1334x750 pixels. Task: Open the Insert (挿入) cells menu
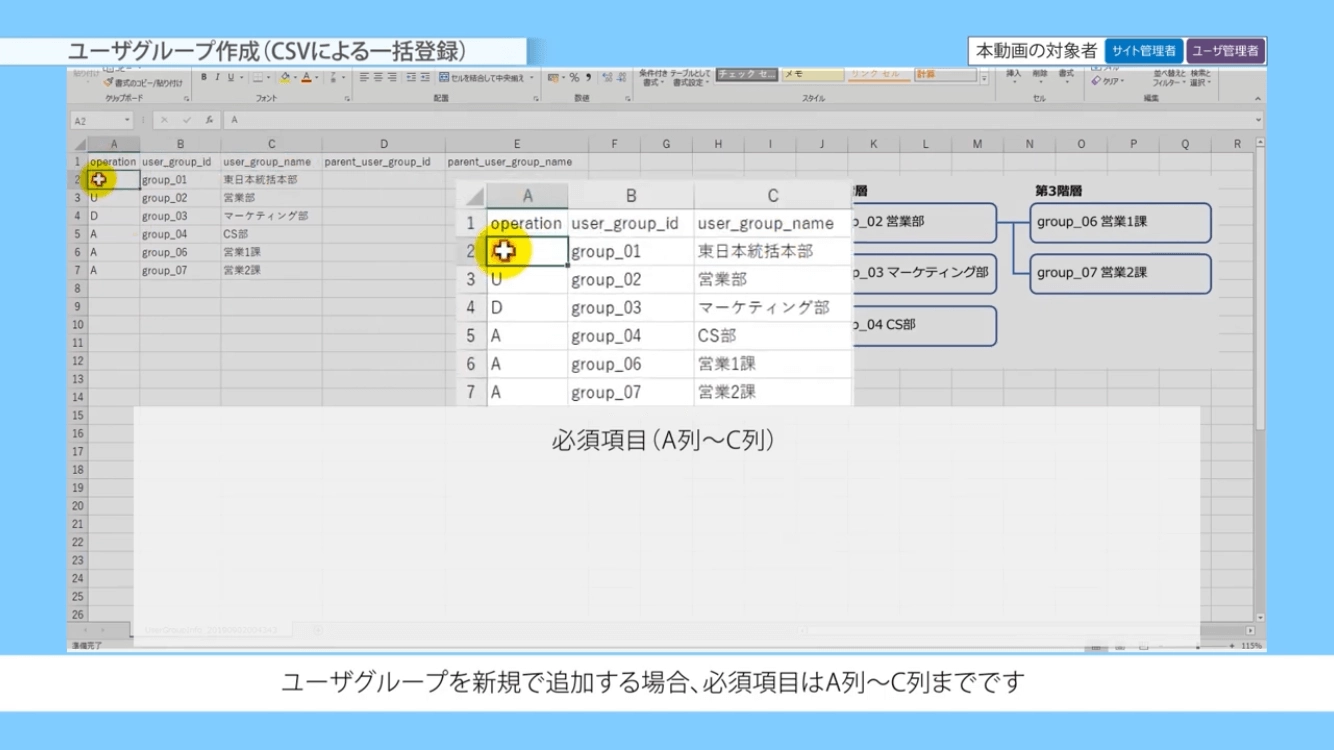pyautogui.click(x=1013, y=77)
